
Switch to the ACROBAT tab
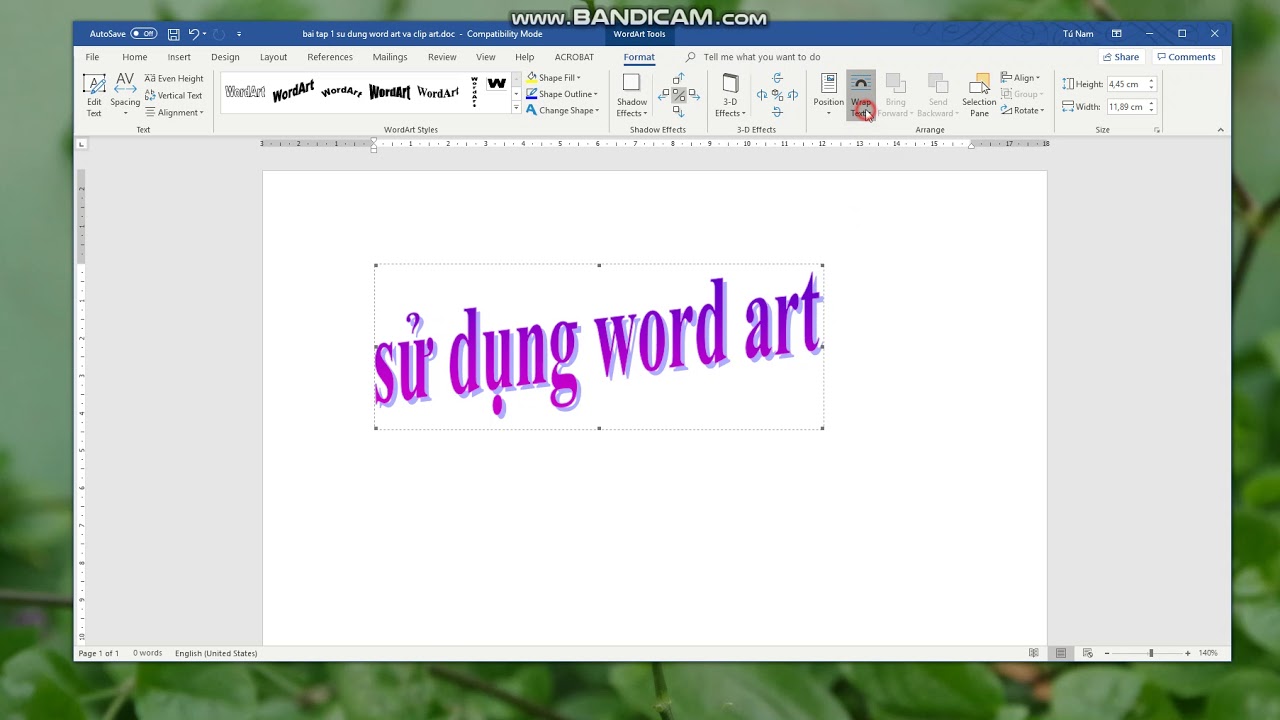574,57
